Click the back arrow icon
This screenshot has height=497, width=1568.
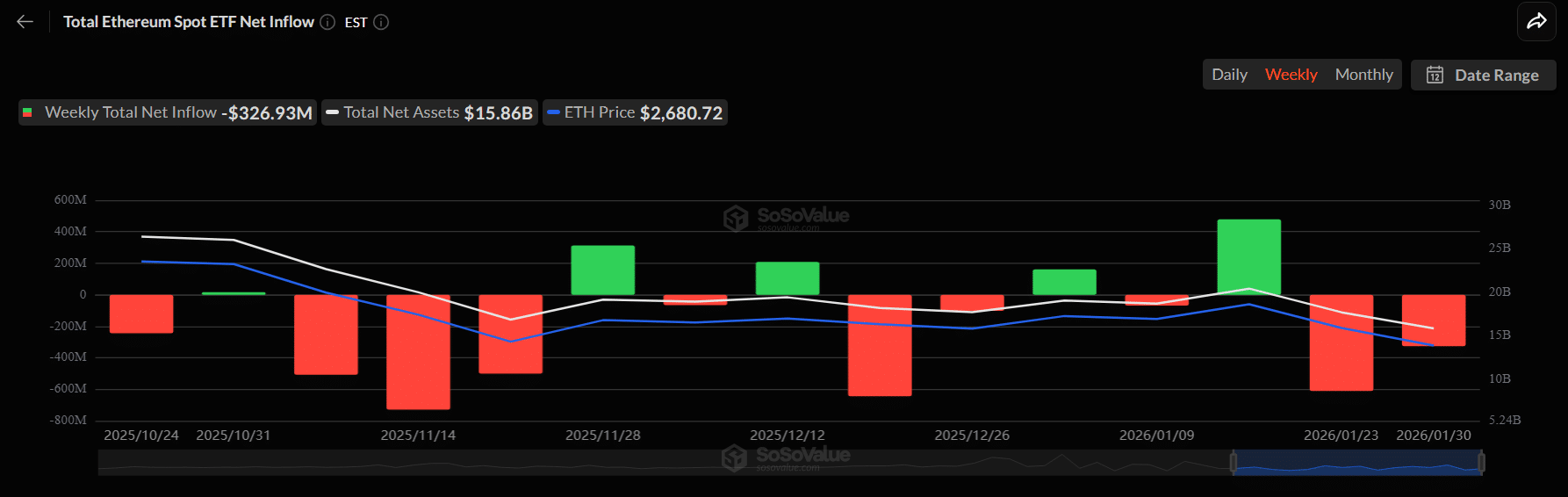[x=25, y=22]
